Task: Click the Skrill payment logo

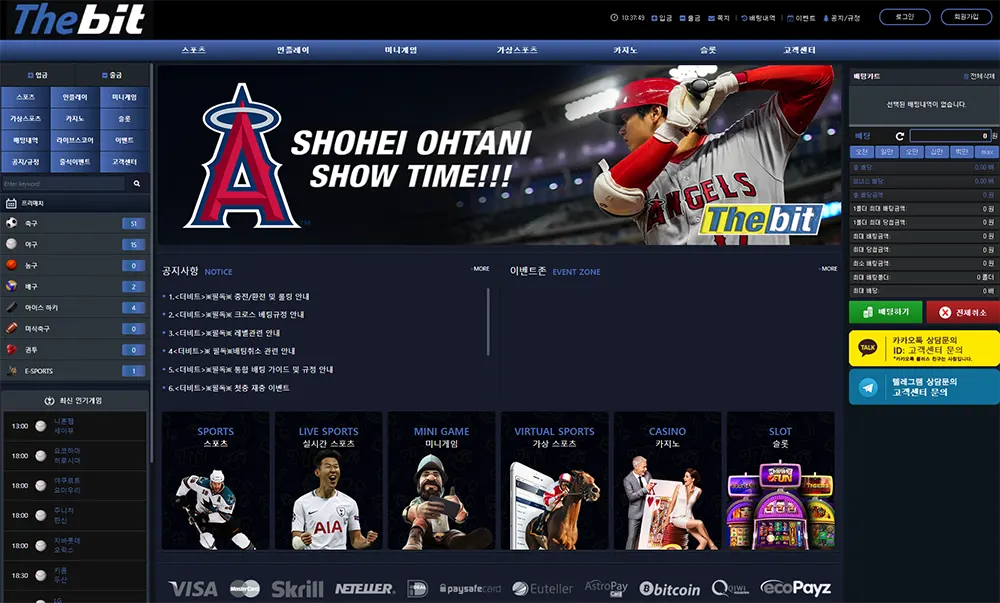Action: [x=297, y=589]
